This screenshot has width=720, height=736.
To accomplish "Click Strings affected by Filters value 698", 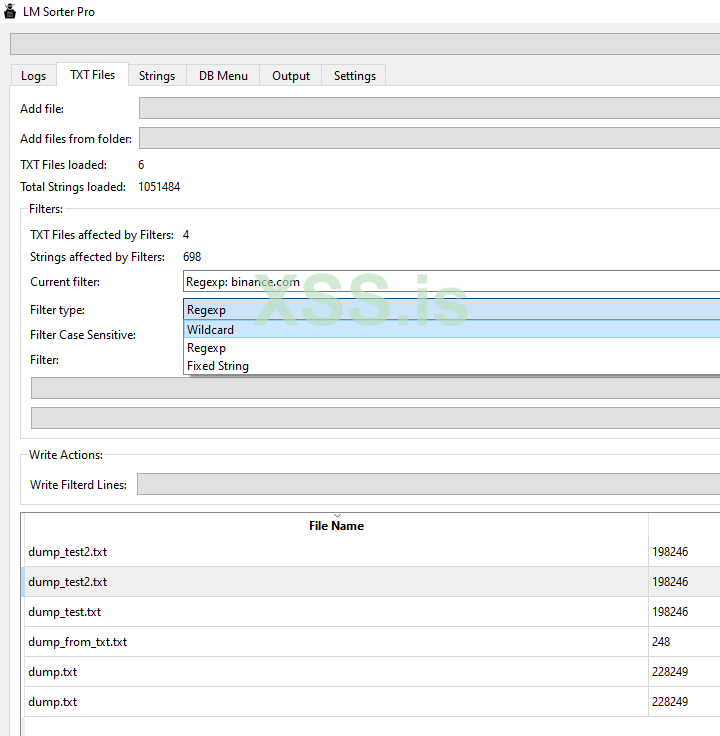I will point(192,257).
